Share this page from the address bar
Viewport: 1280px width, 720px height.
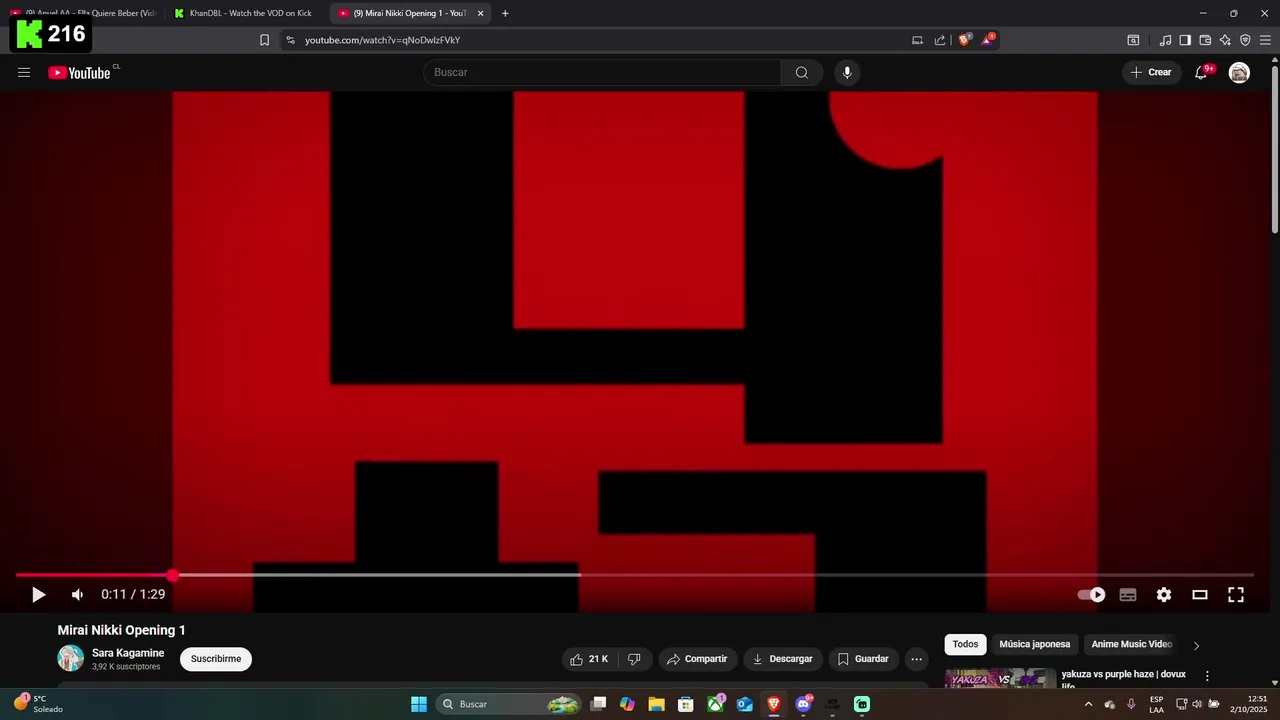940,40
